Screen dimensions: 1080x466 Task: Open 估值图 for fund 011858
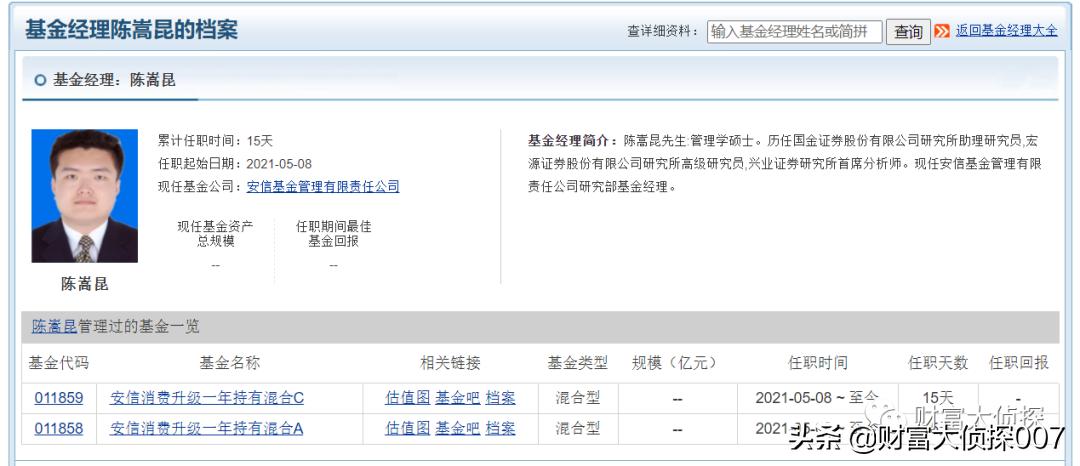click(408, 428)
